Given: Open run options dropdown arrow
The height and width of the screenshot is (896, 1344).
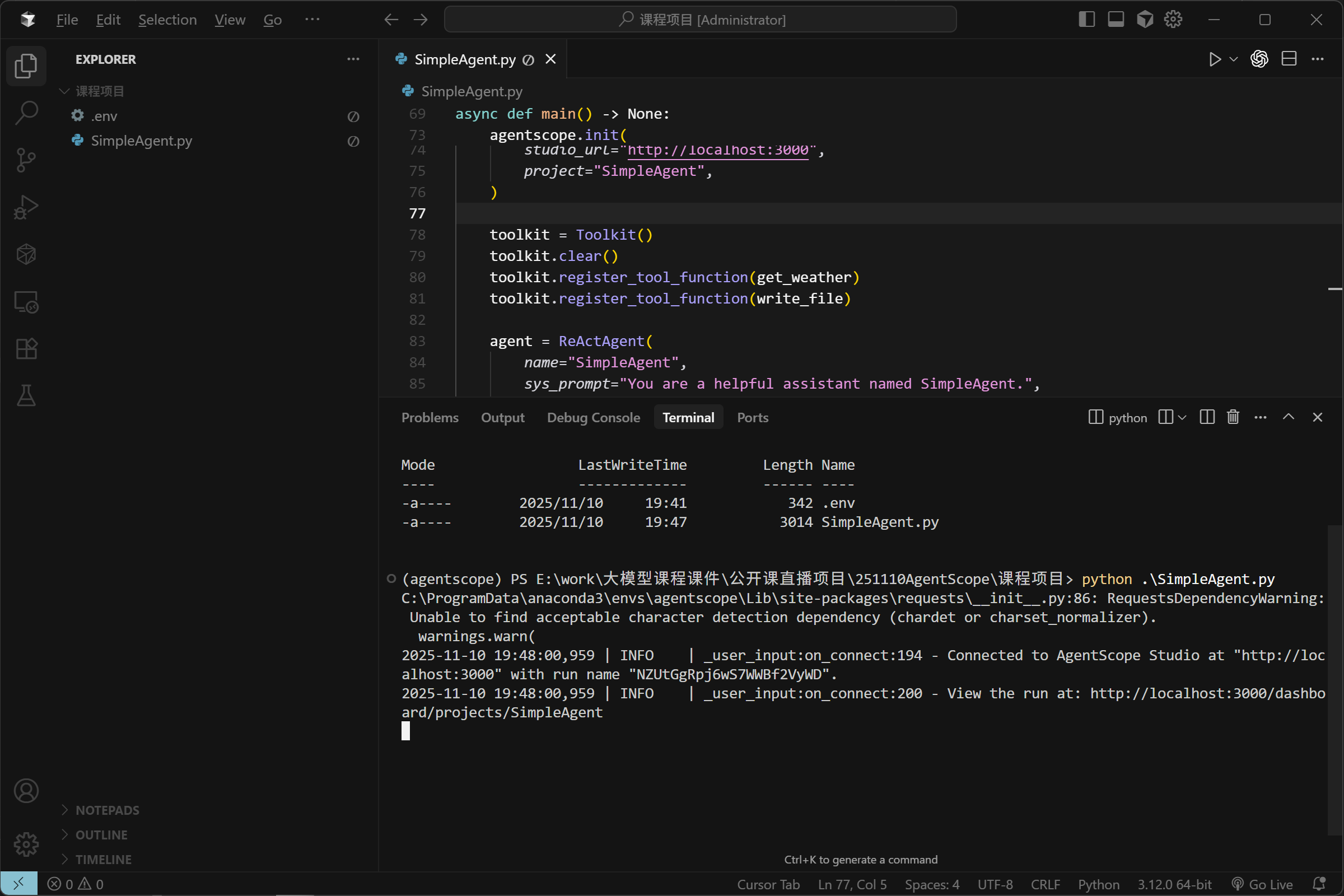Looking at the screenshot, I should click(x=1234, y=59).
